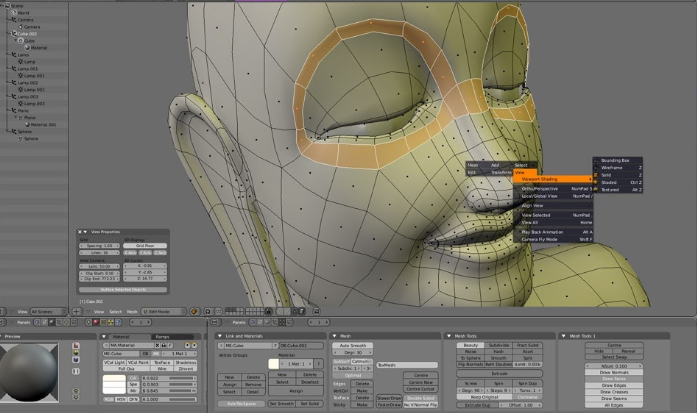697x413 pixels.
Task: Collapse the Mesh Tools panel triangle
Action: click(x=449, y=336)
